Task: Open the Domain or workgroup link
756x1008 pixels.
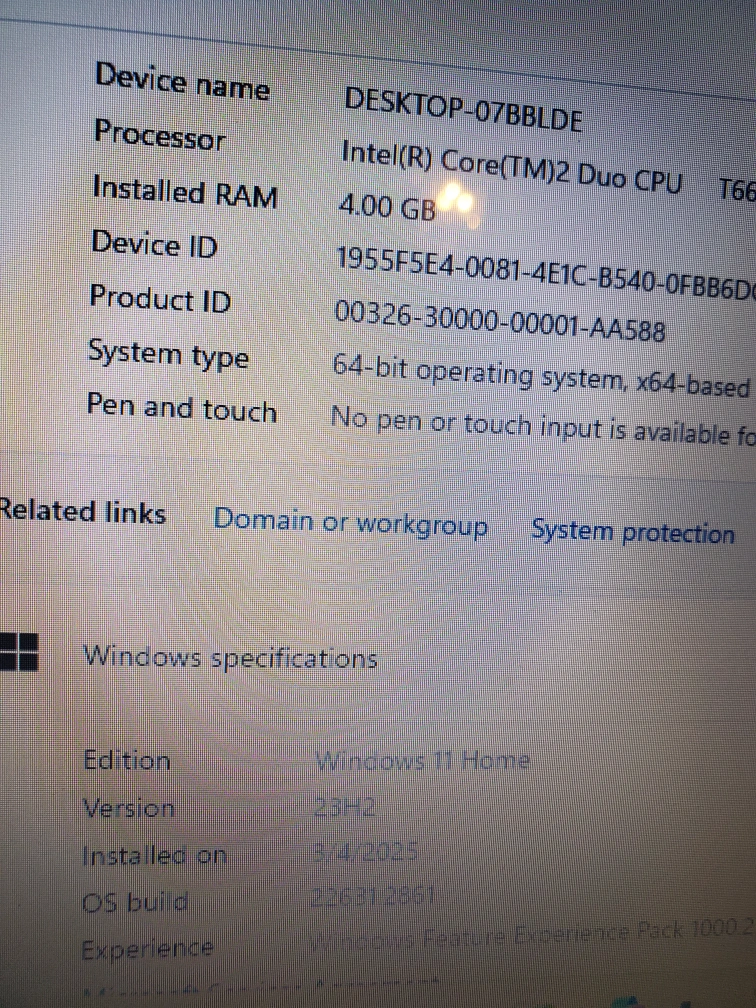Action: (350, 523)
